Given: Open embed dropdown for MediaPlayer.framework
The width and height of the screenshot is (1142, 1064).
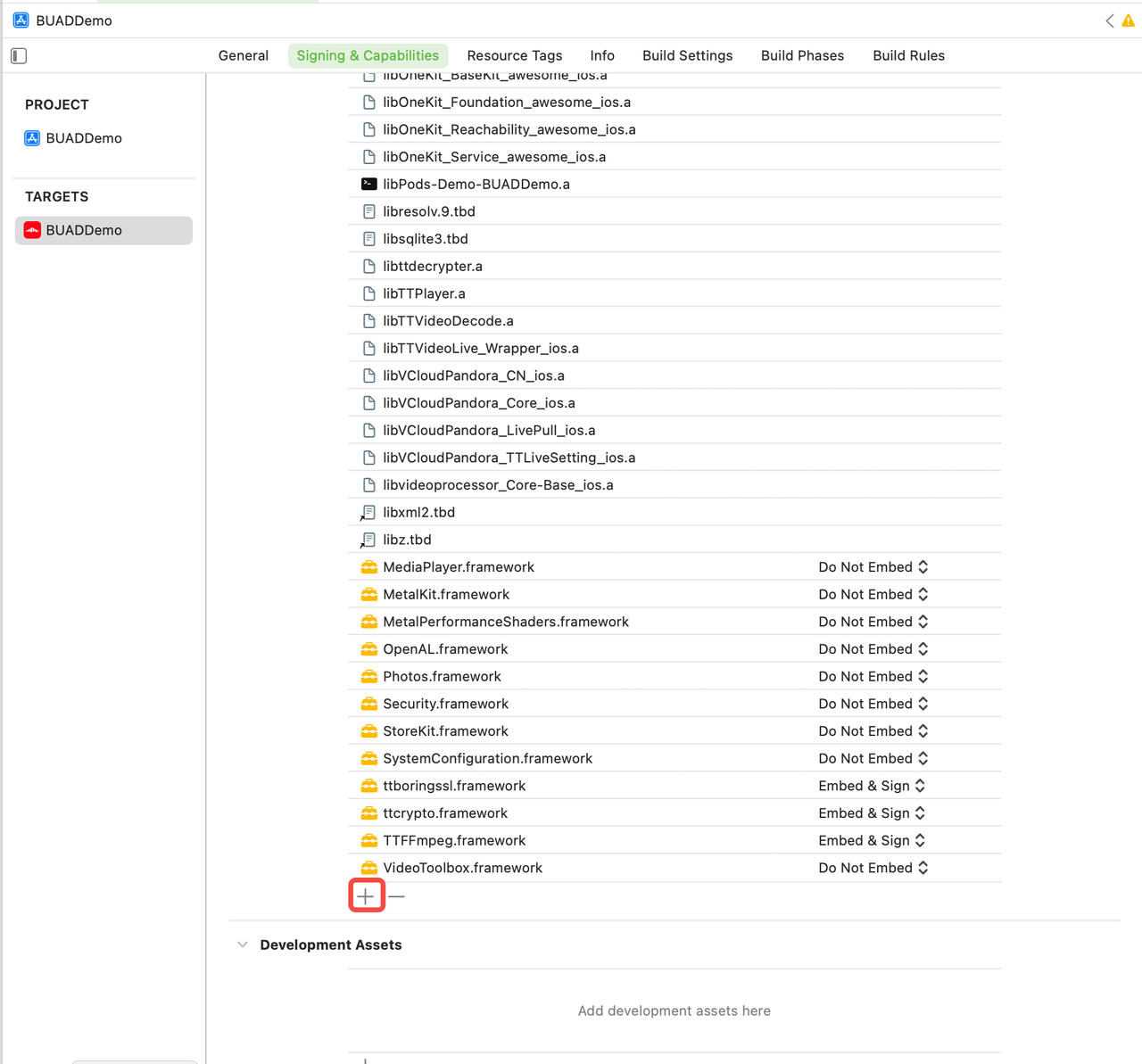Looking at the screenshot, I should (873, 567).
